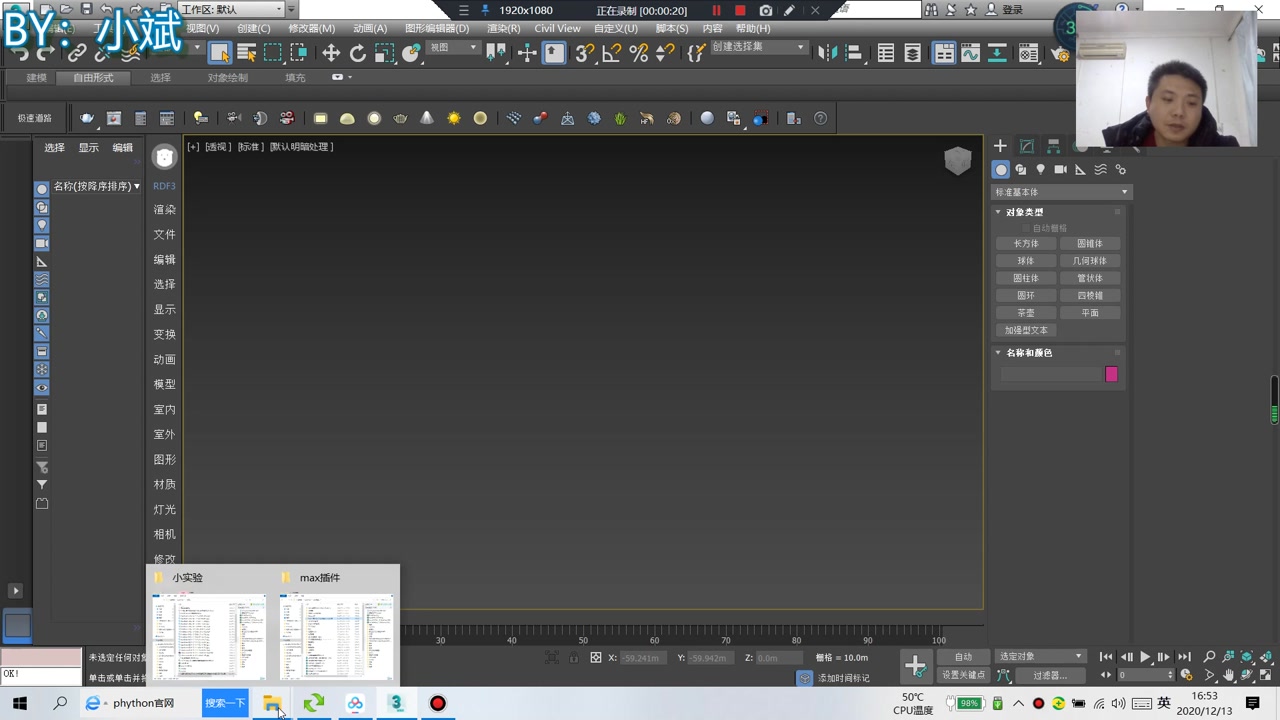Open the 修改器(M) menu
Screen dimensions: 1280x720
pos(312,28)
